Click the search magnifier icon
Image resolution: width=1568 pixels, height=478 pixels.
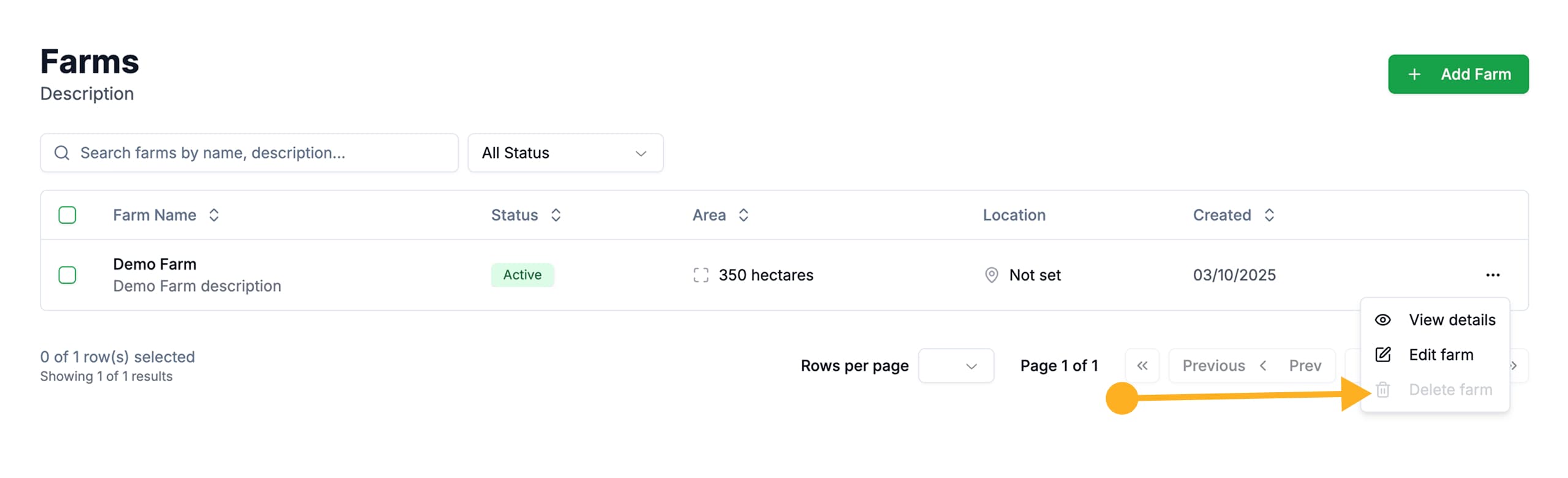(x=62, y=153)
